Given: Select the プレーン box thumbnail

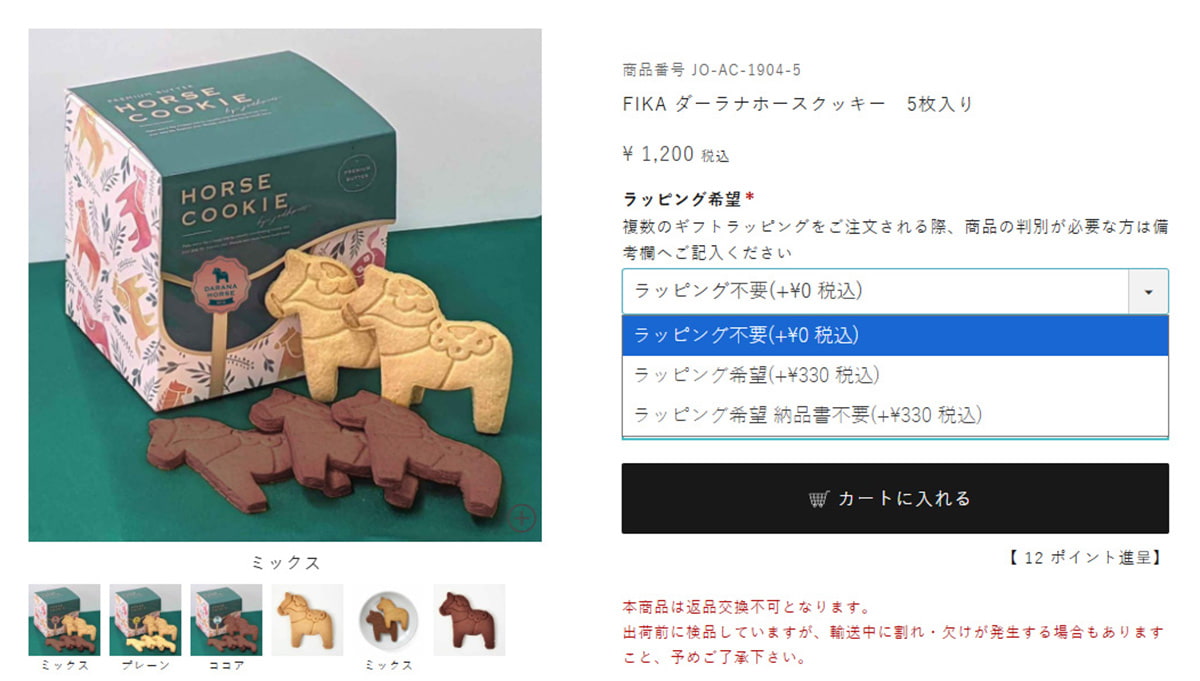Looking at the screenshot, I should [145, 620].
